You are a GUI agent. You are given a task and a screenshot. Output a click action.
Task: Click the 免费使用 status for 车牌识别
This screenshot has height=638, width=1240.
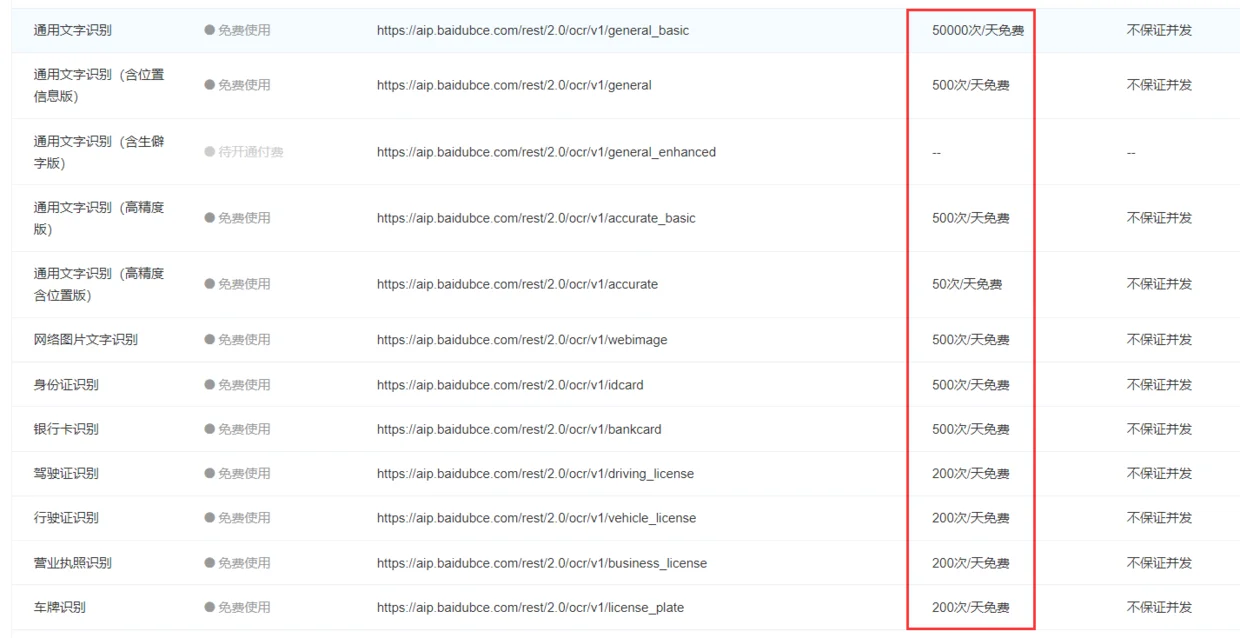pos(238,607)
